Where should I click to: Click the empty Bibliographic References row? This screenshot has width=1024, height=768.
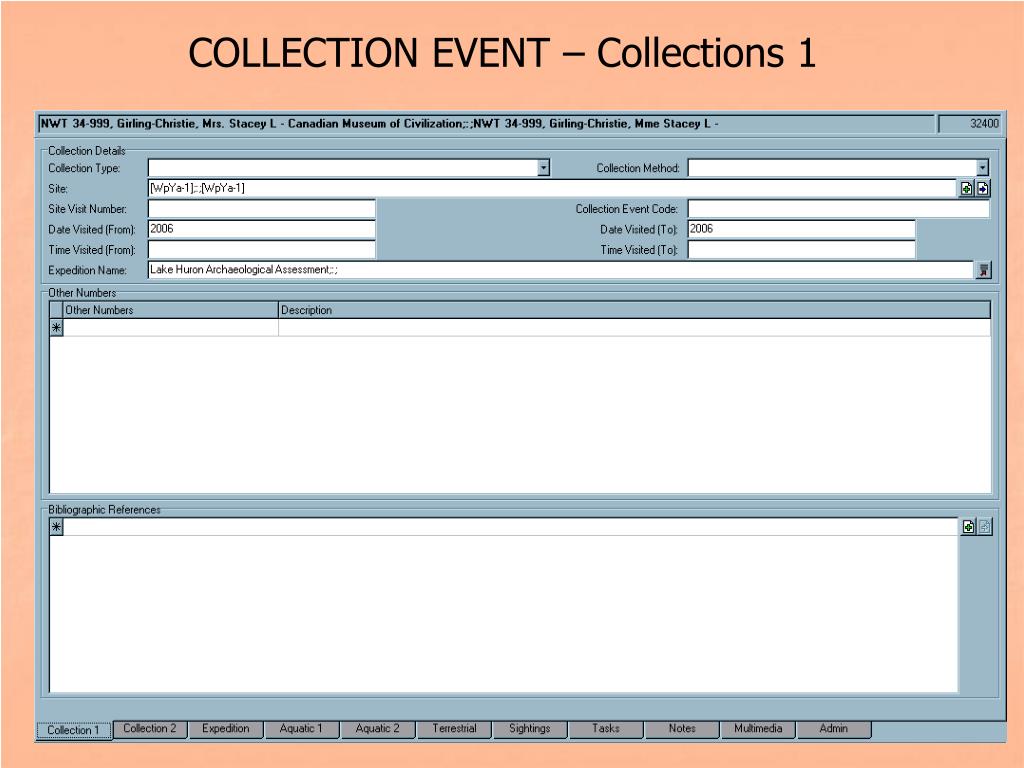click(510, 526)
